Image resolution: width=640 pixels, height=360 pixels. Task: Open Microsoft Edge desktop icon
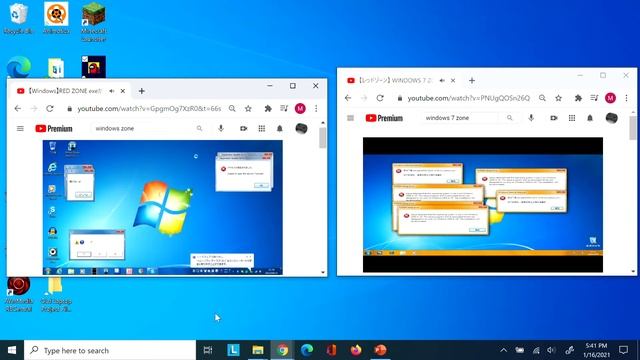pyautogui.click(x=18, y=67)
